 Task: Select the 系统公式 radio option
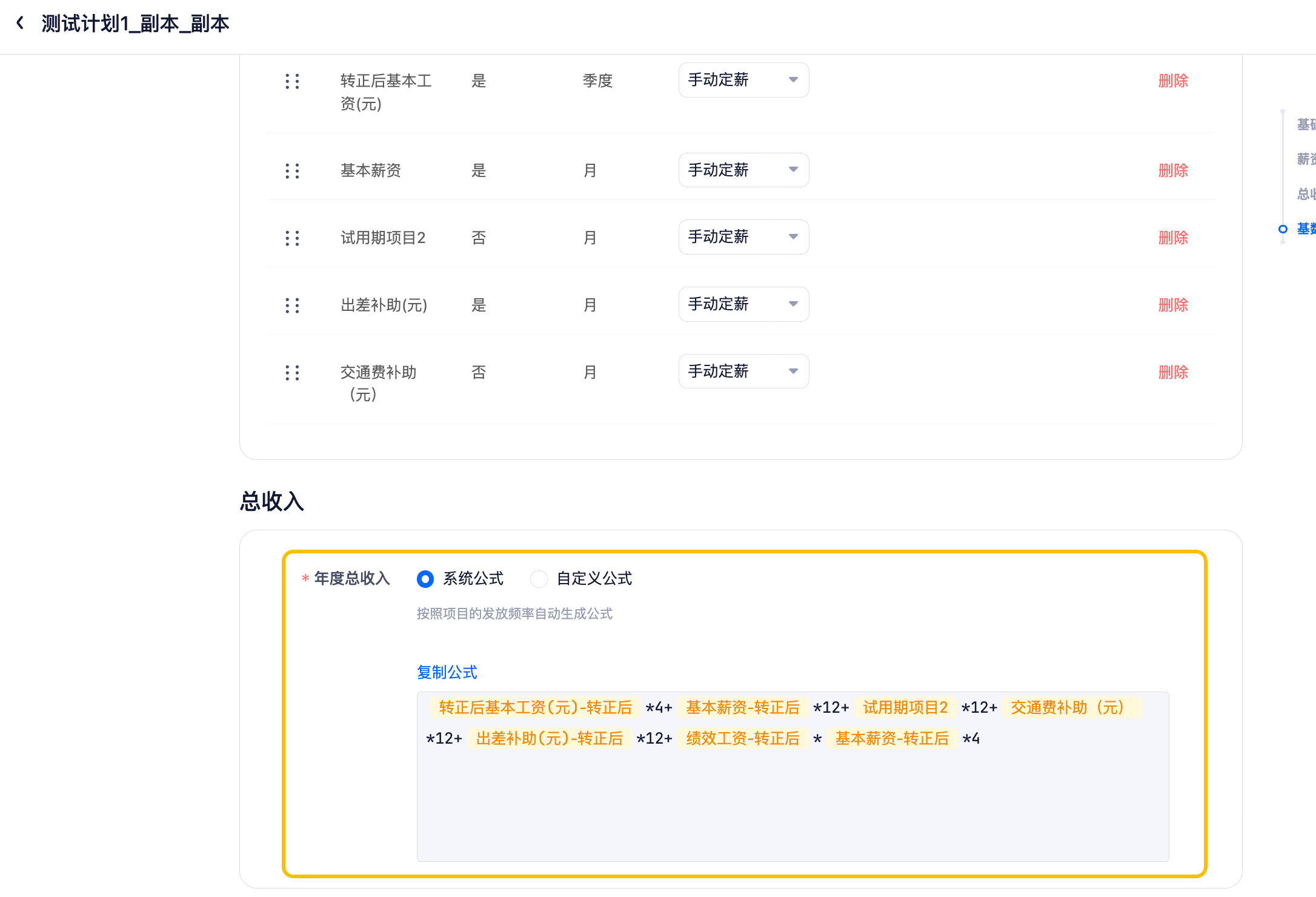coord(425,579)
